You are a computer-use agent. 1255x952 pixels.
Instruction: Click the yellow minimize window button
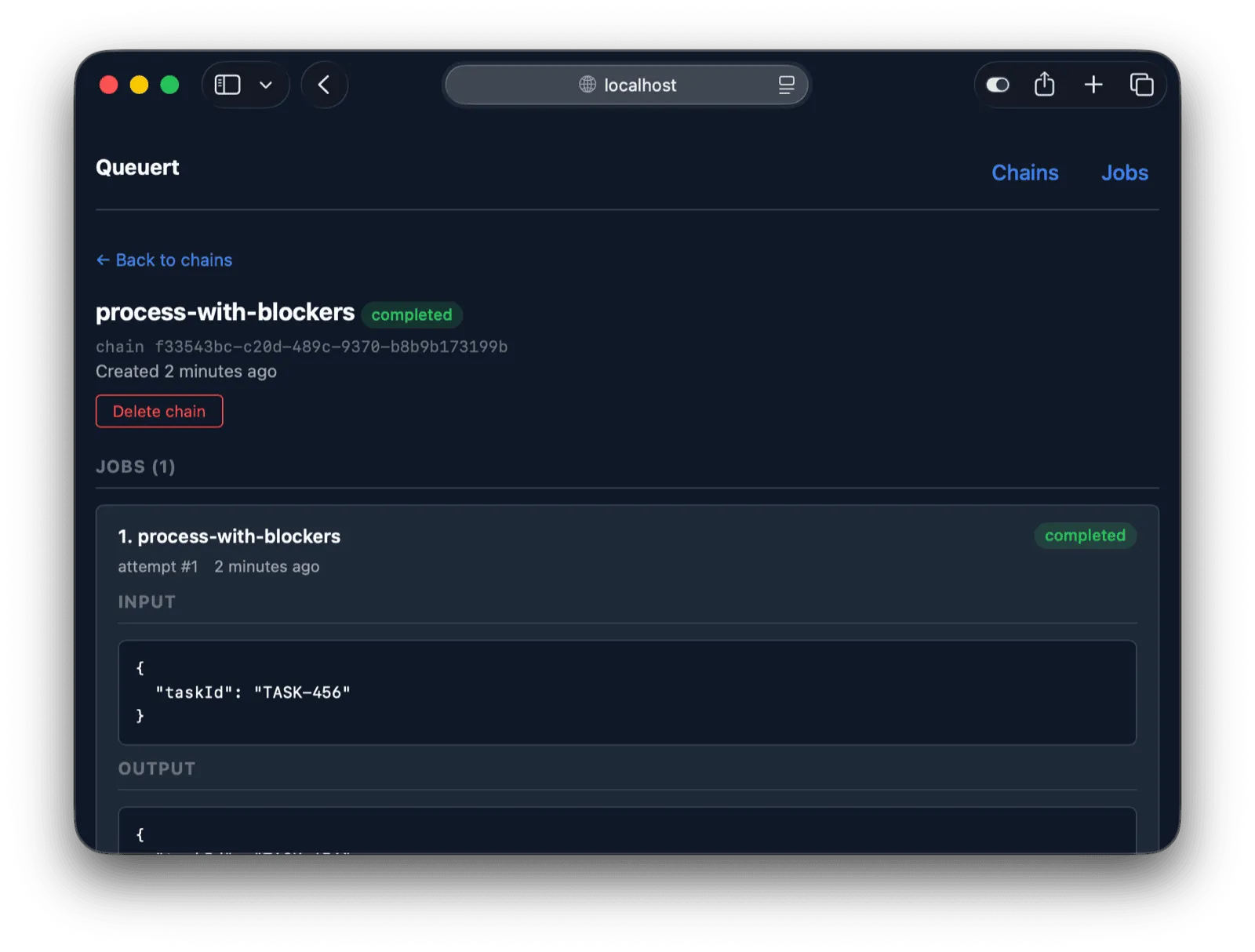point(139,85)
